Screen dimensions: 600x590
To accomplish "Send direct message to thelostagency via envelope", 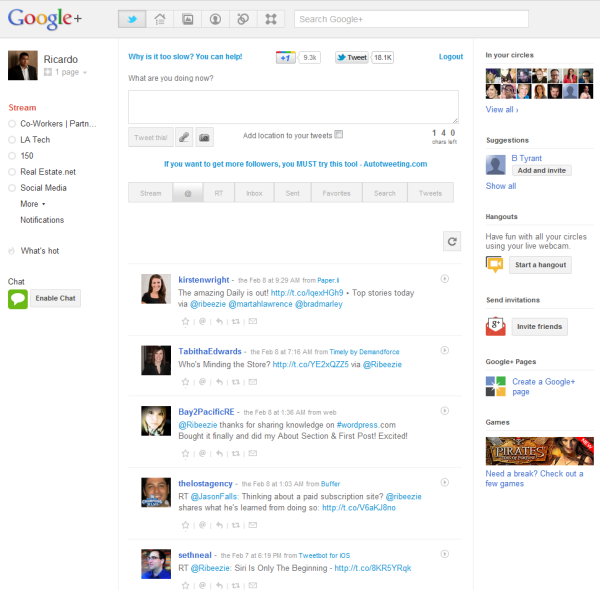I will tap(253, 525).
